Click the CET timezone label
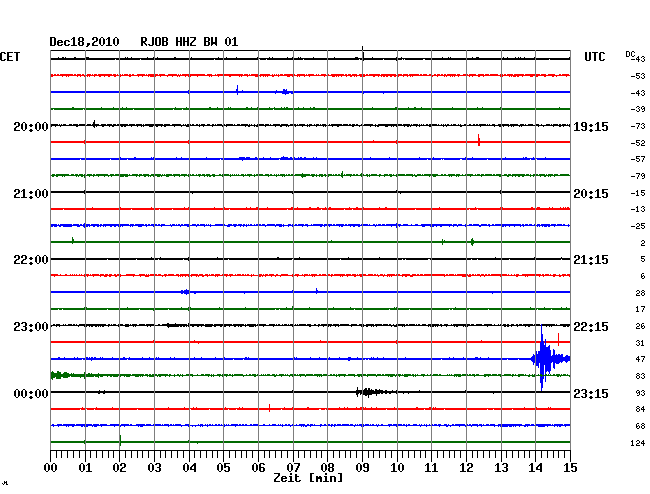The height and width of the screenshot is (494, 650). pos(10,57)
